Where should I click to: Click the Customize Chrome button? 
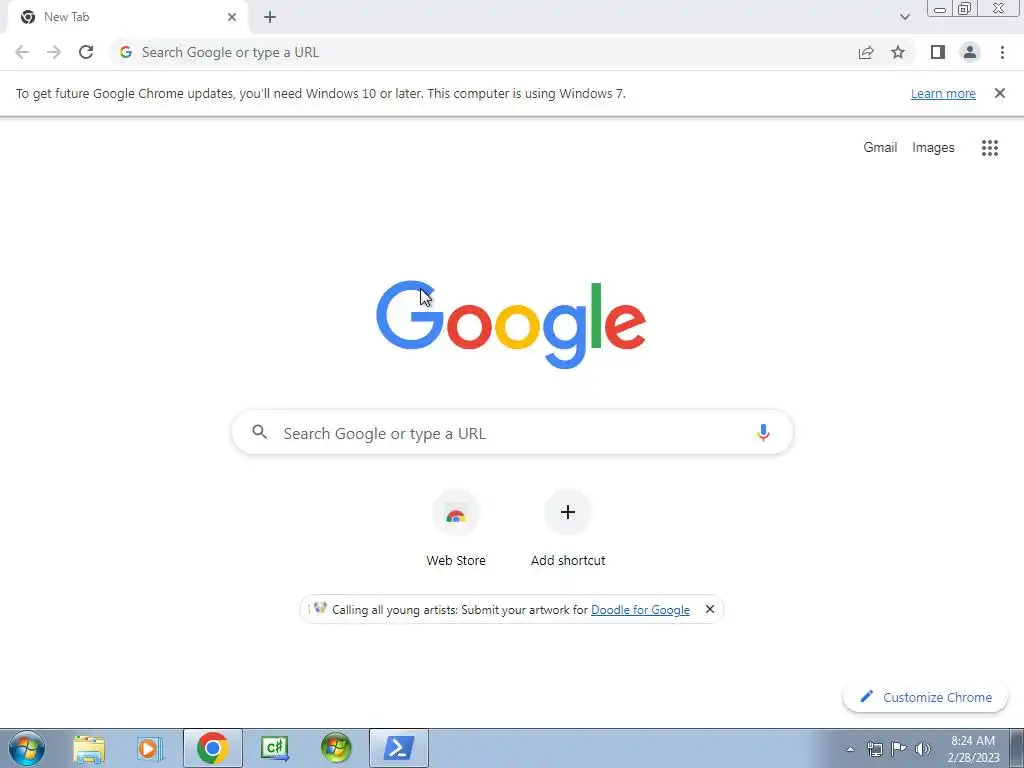[x=925, y=697]
